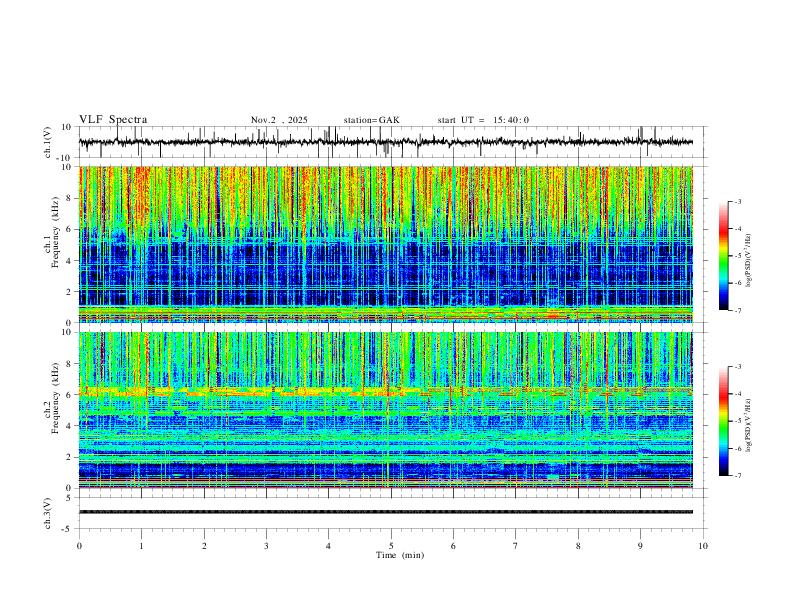
Task: Click time axis tick label "0"
Action: pyautogui.click(x=79, y=546)
